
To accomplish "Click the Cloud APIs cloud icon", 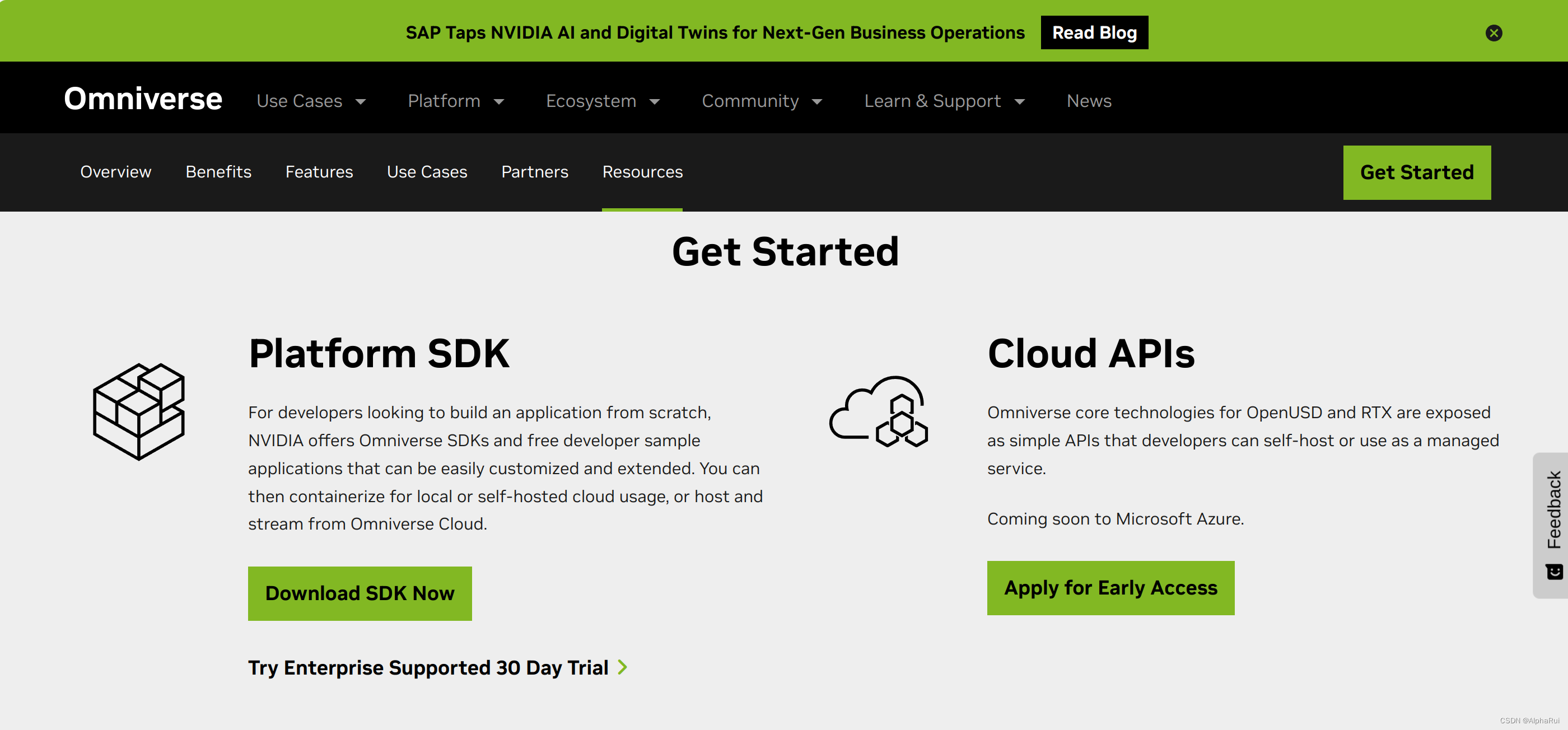I will pyautogui.click(x=878, y=412).
